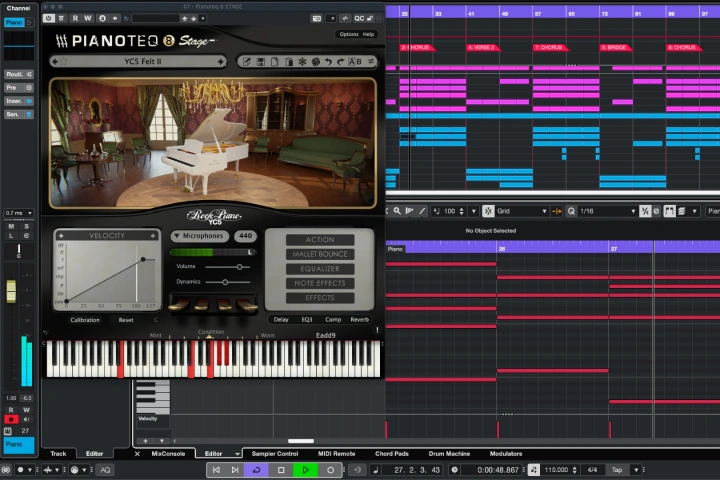Switch to Sampler Control tab
The width and height of the screenshot is (720, 480).
275,454
